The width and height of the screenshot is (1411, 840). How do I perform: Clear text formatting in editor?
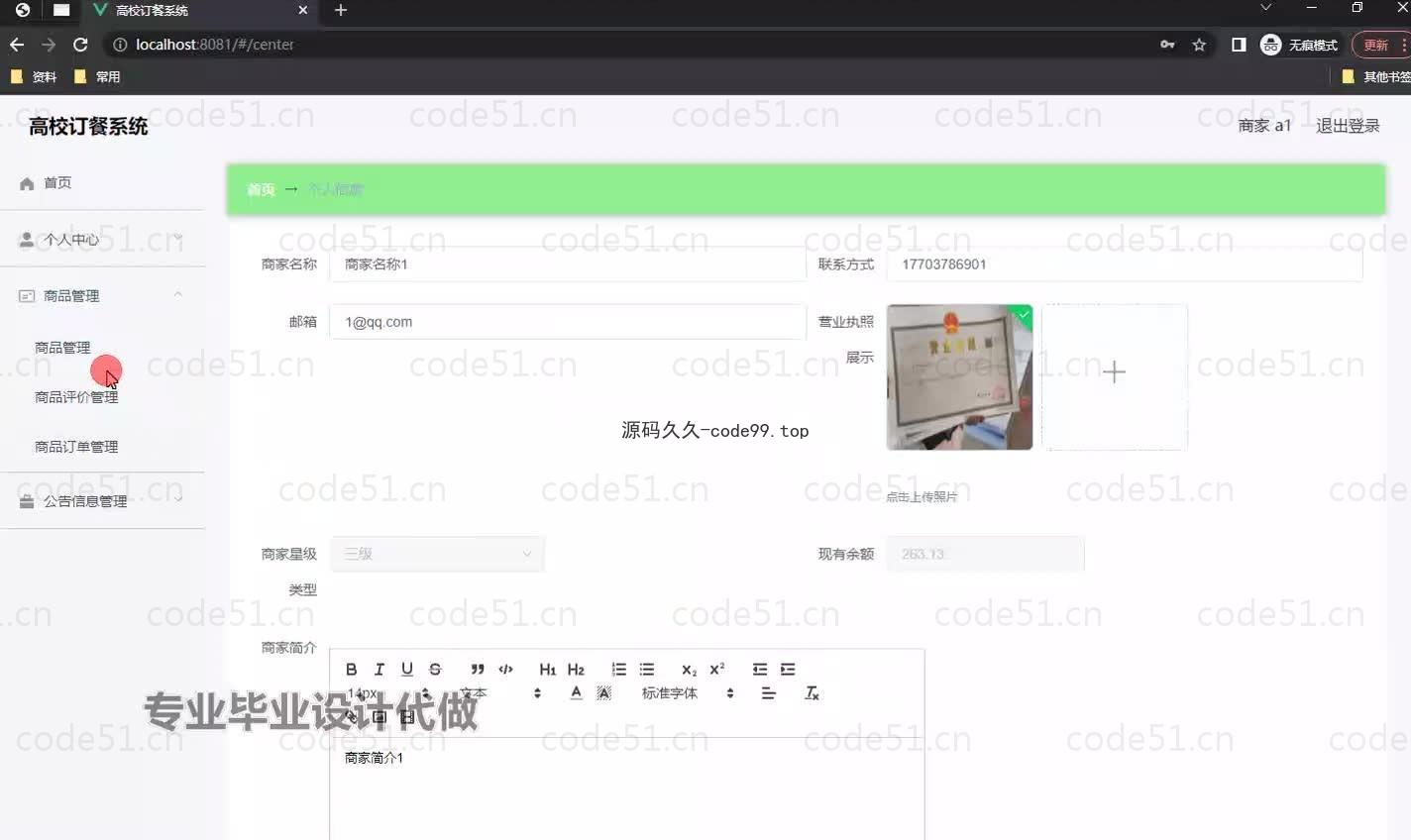[x=812, y=693]
